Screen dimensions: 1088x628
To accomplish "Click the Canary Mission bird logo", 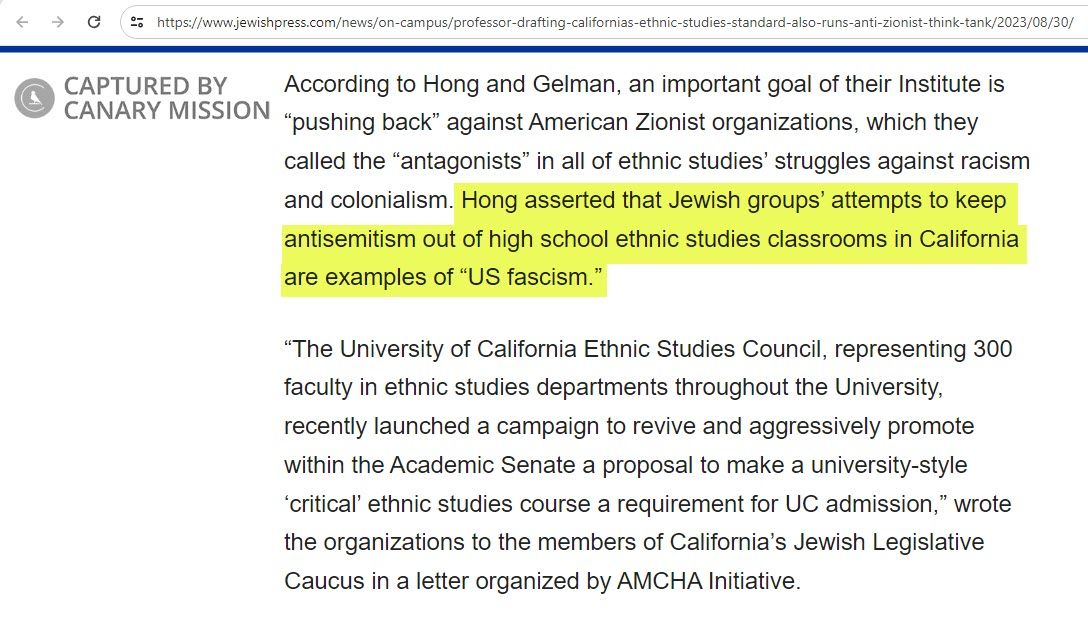I will [x=34, y=98].
